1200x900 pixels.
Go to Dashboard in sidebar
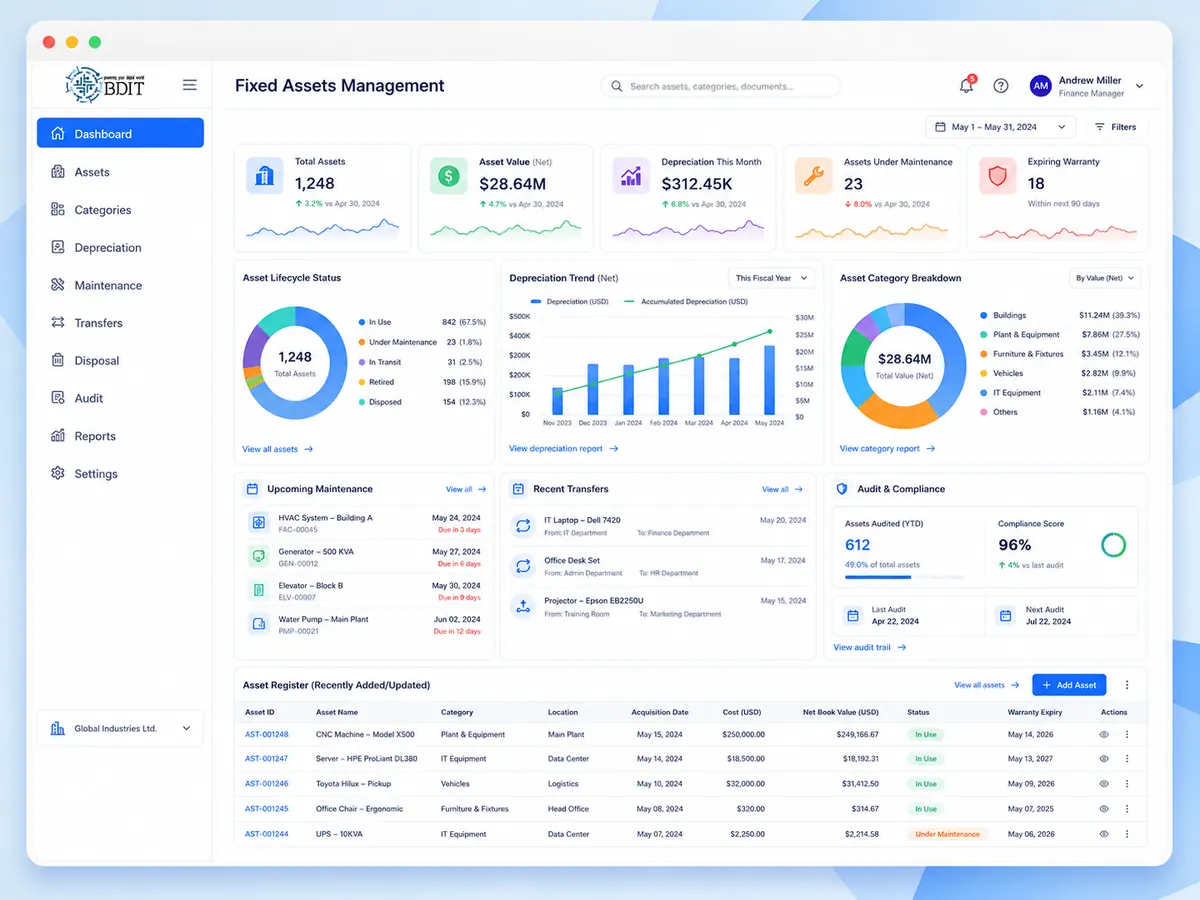tap(120, 133)
